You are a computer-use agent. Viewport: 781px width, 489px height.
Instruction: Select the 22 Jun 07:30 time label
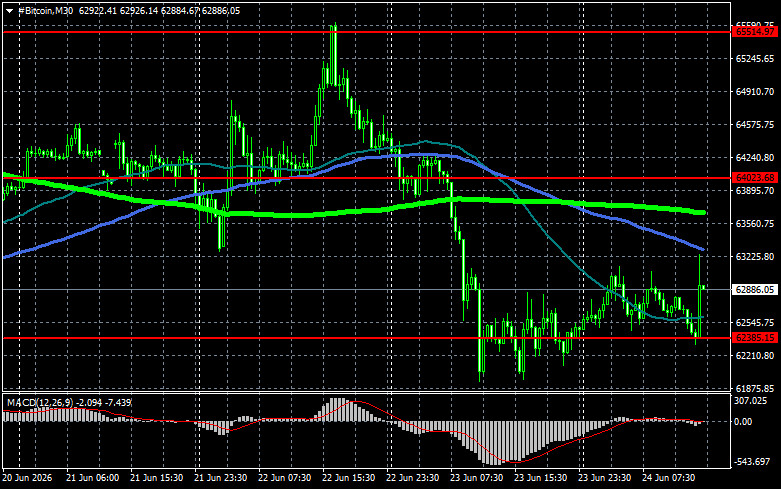(284, 478)
